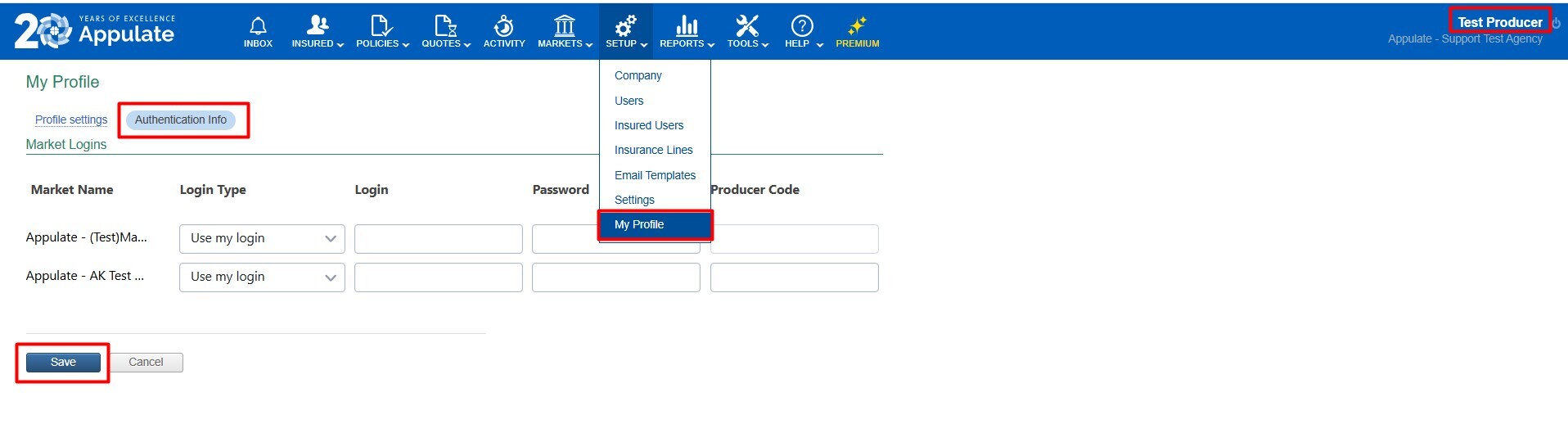Screen dimensions: 1568x433
Task: Expand Login Type dropdown for Appulate (Test)Ma...
Action: tap(262, 238)
